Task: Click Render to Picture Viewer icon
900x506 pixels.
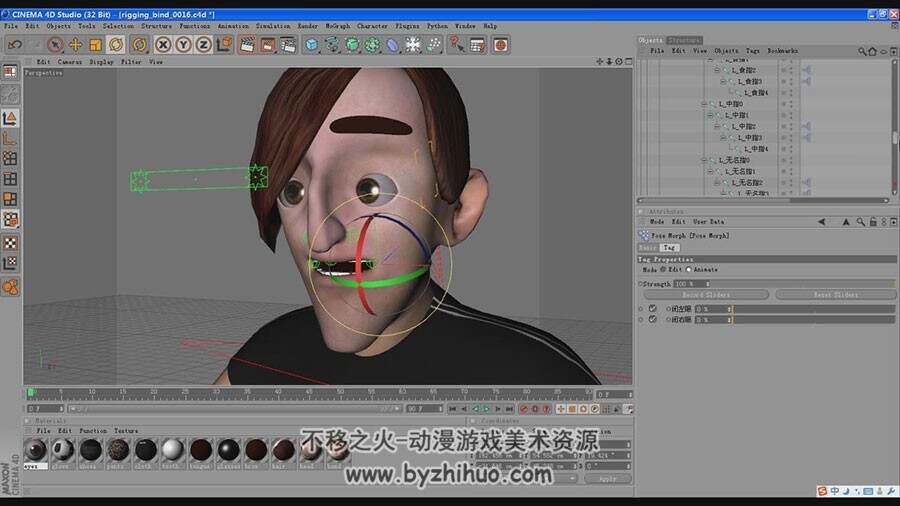Action: coord(267,44)
